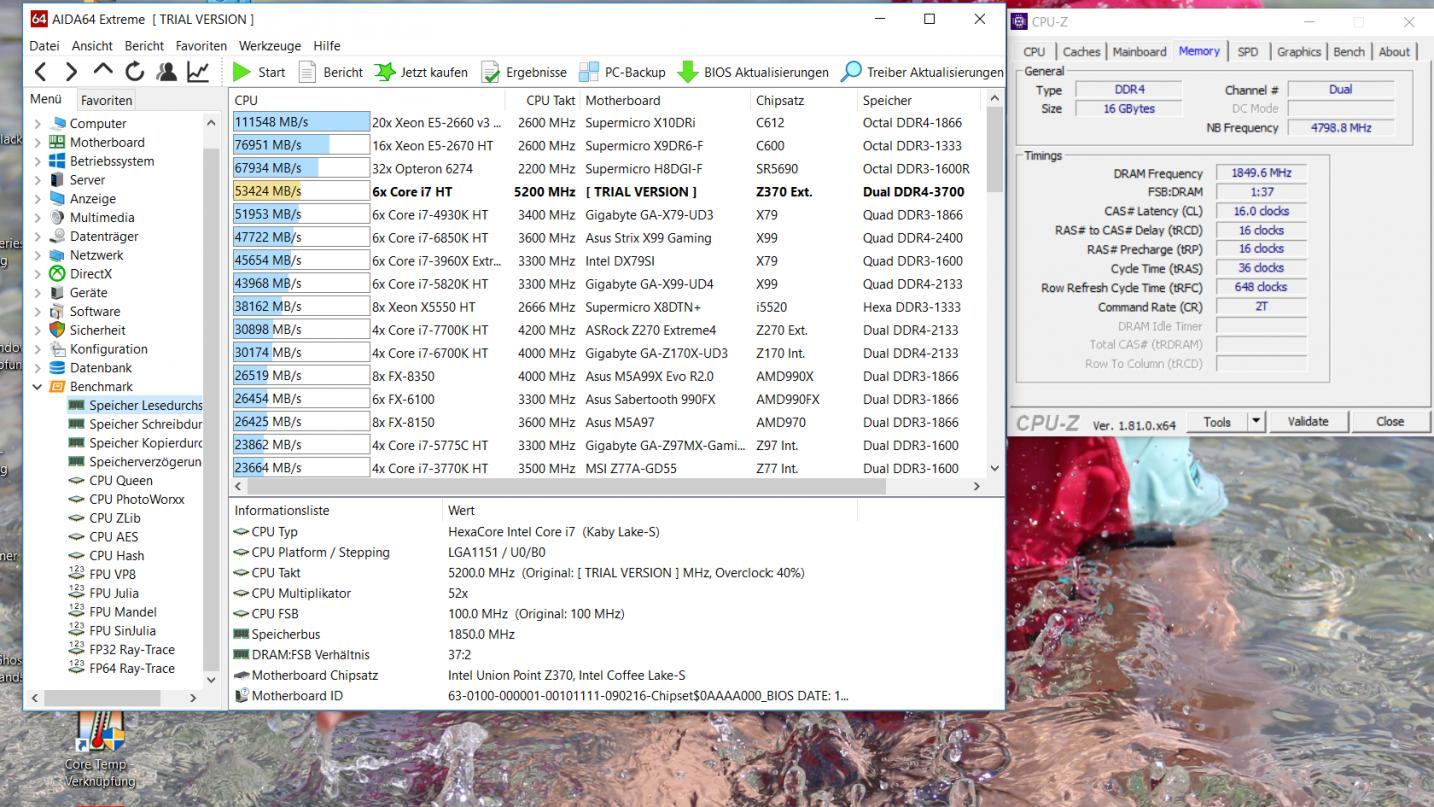Select the Speicherverzögerung benchmark item
1434x807 pixels.
(145, 462)
